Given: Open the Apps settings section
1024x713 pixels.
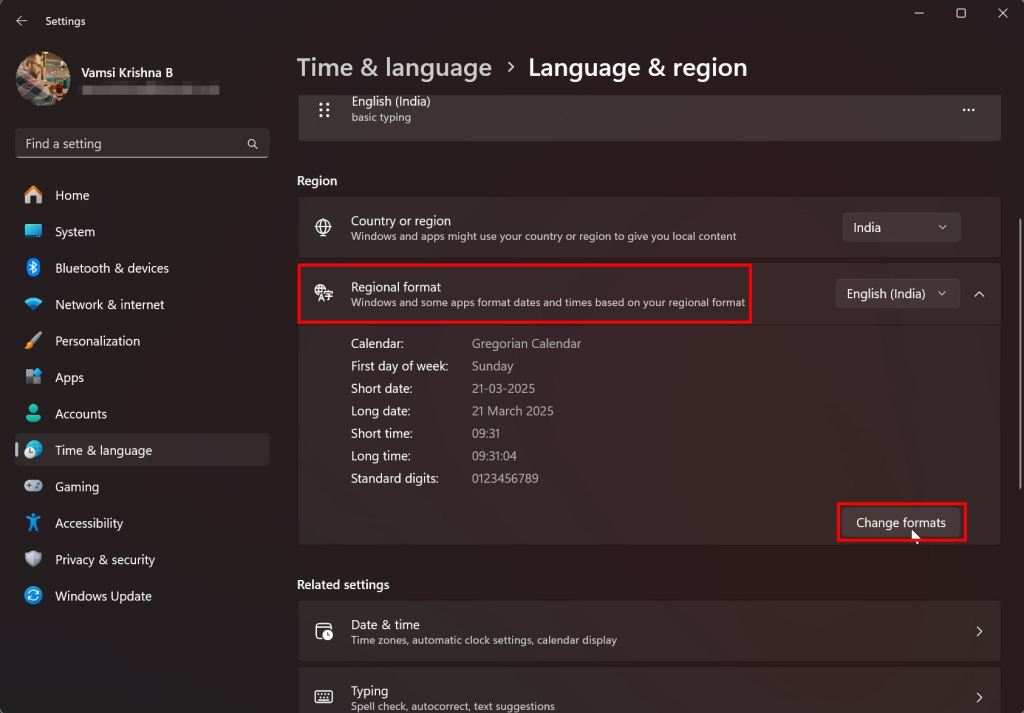Looking at the screenshot, I should 142,377.
